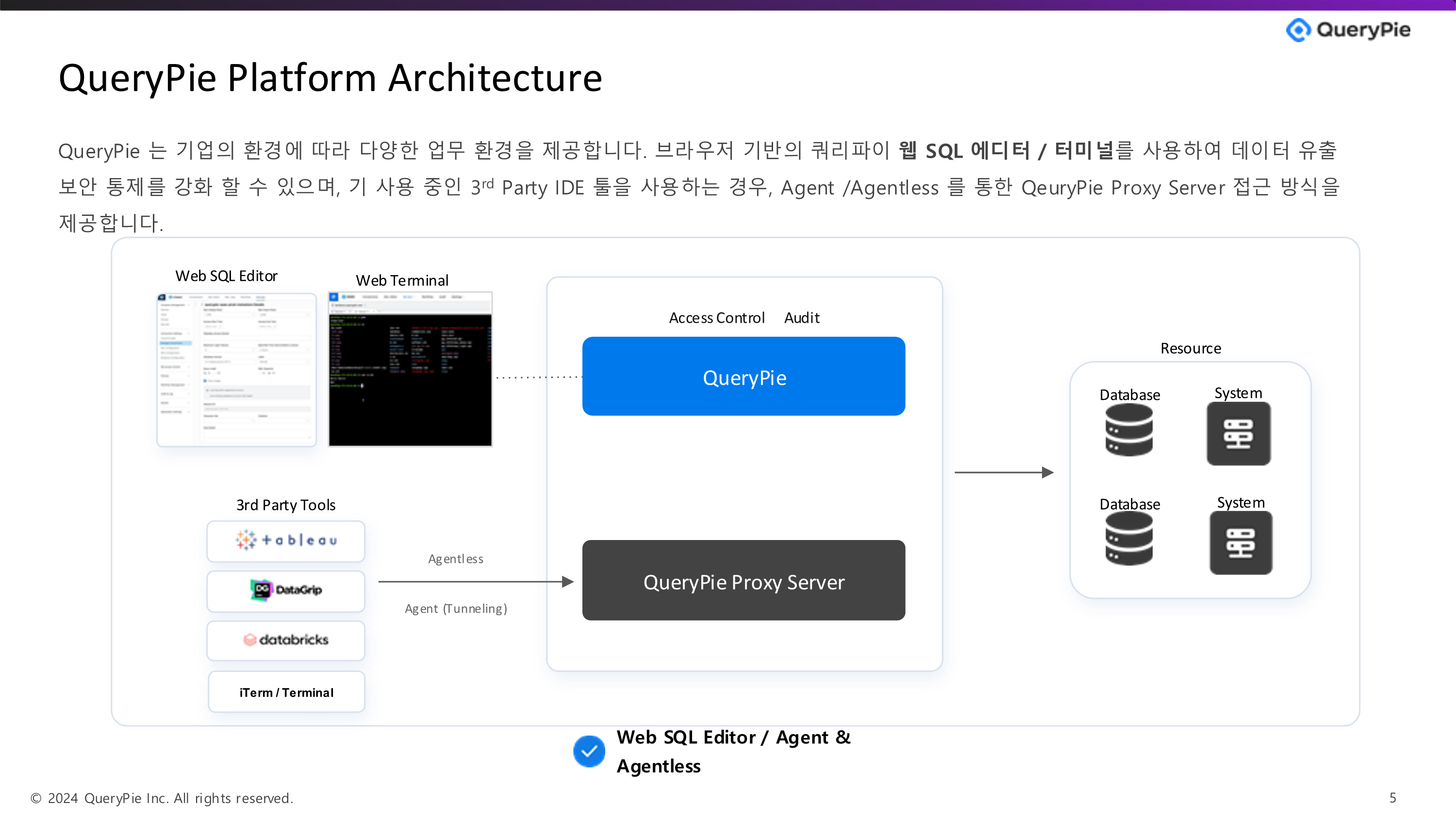1456x819 pixels.
Task: Click the bottom Database cylinder icon
Action: point(1129,539)
